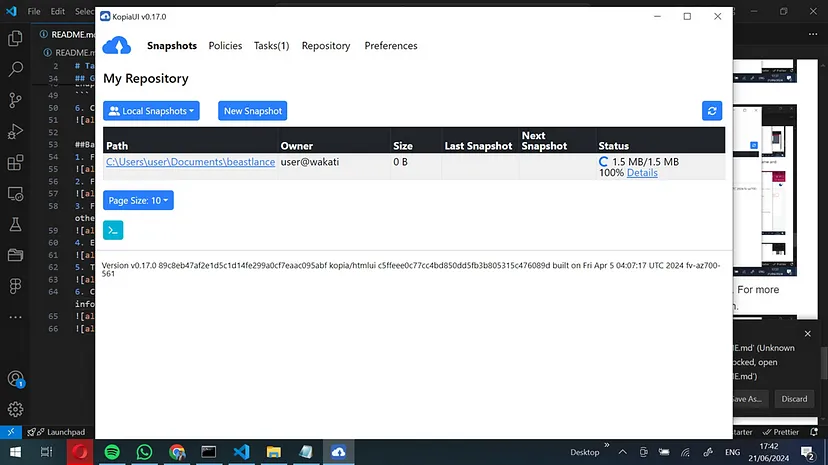
Task: Expand the Local Snapshots dropdown
Action: [x=153, y=111]
